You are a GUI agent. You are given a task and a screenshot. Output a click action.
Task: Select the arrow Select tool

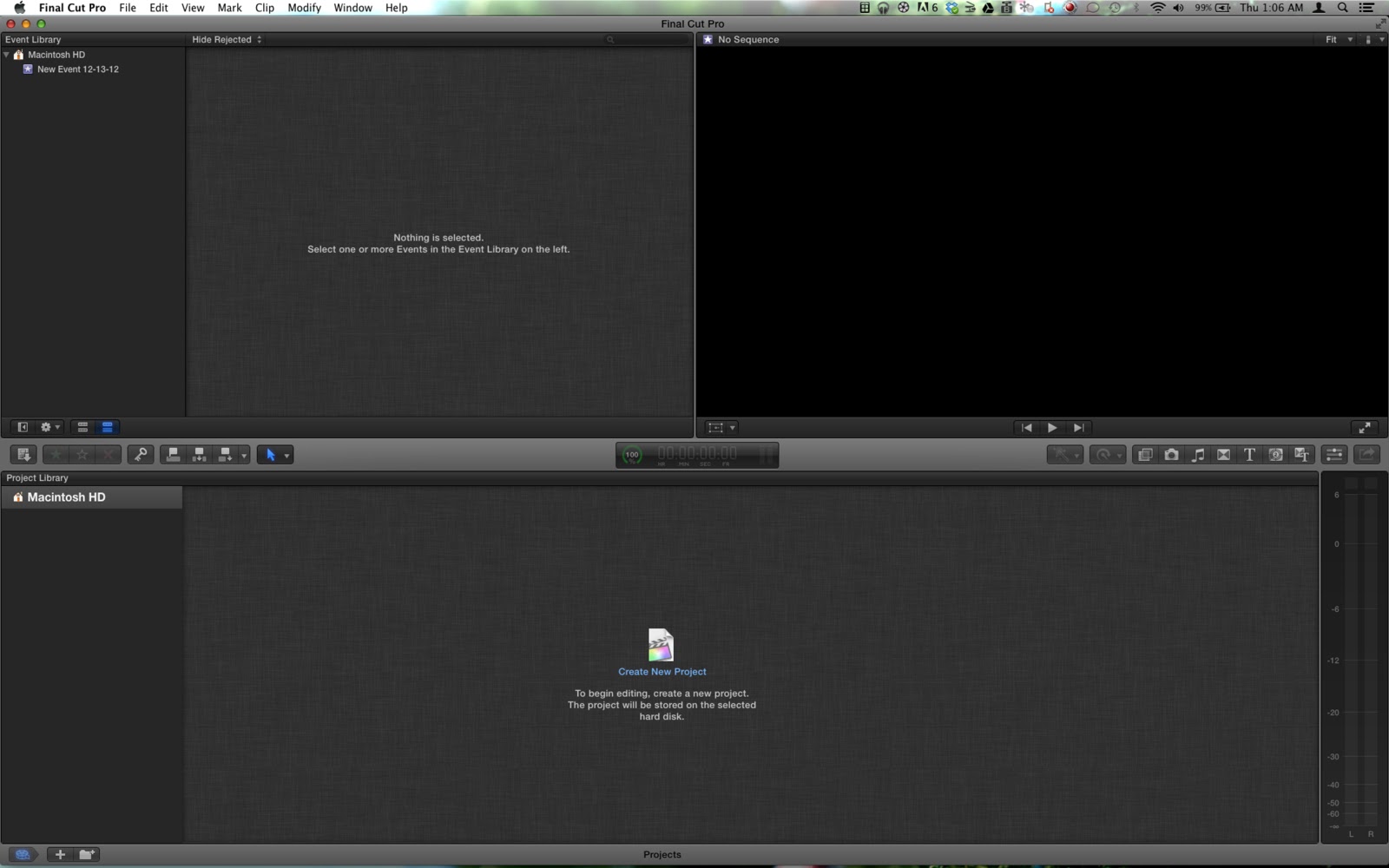pyautogui.click(x=270, y=455)
